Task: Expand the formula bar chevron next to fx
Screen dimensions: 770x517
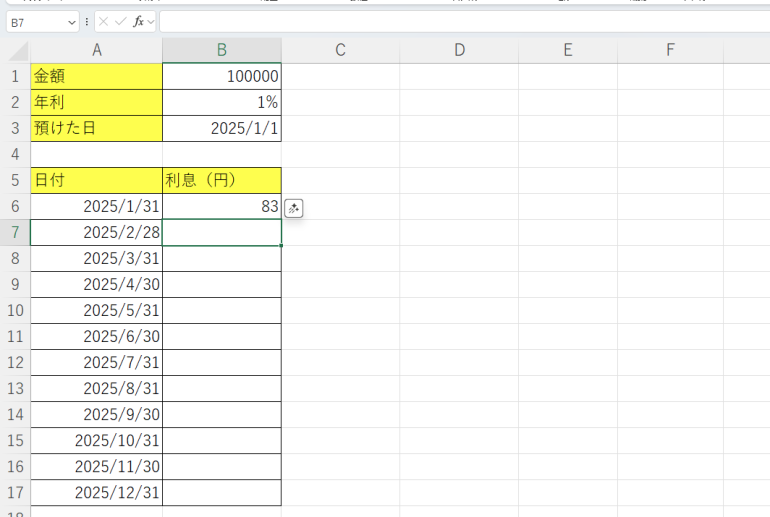Action: 151,21
